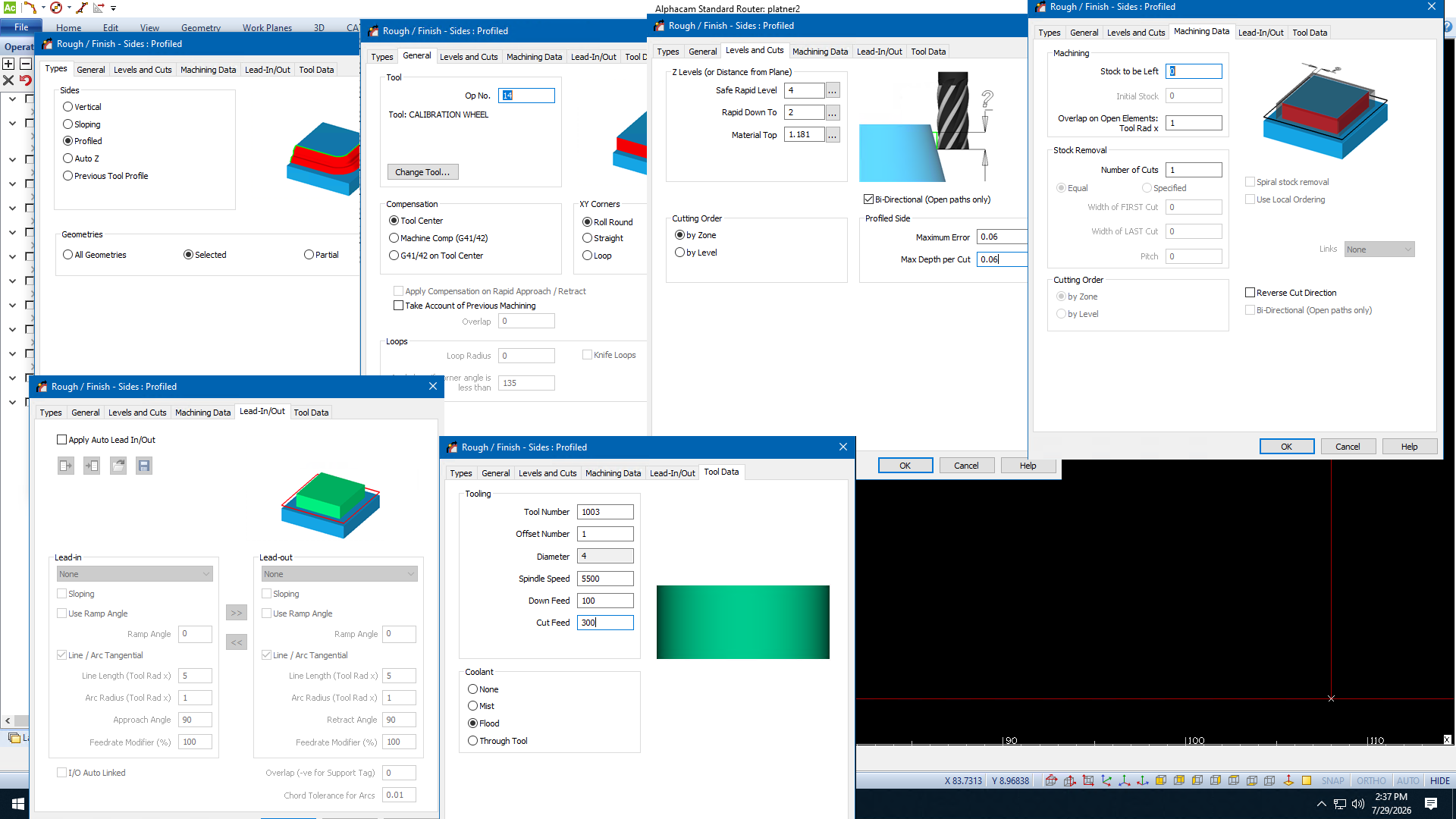This screenshot has width=1456, height=819.
Task: Click the orange up-arrow plane icon in status bar
Action: click(1288, 780)
